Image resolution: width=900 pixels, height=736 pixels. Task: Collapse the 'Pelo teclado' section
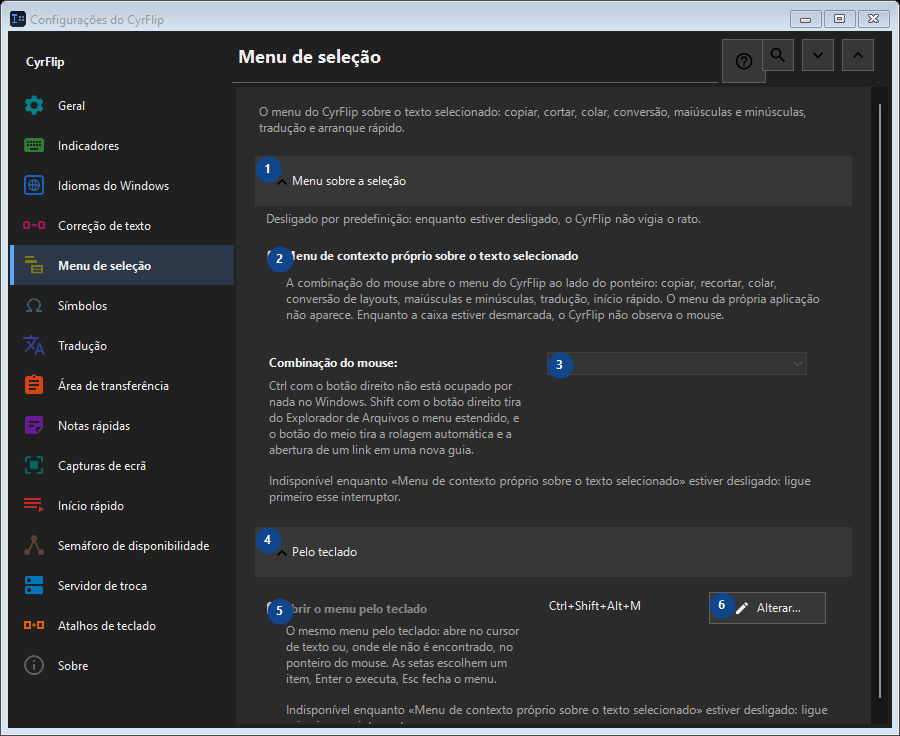click(x=553, y=552)
